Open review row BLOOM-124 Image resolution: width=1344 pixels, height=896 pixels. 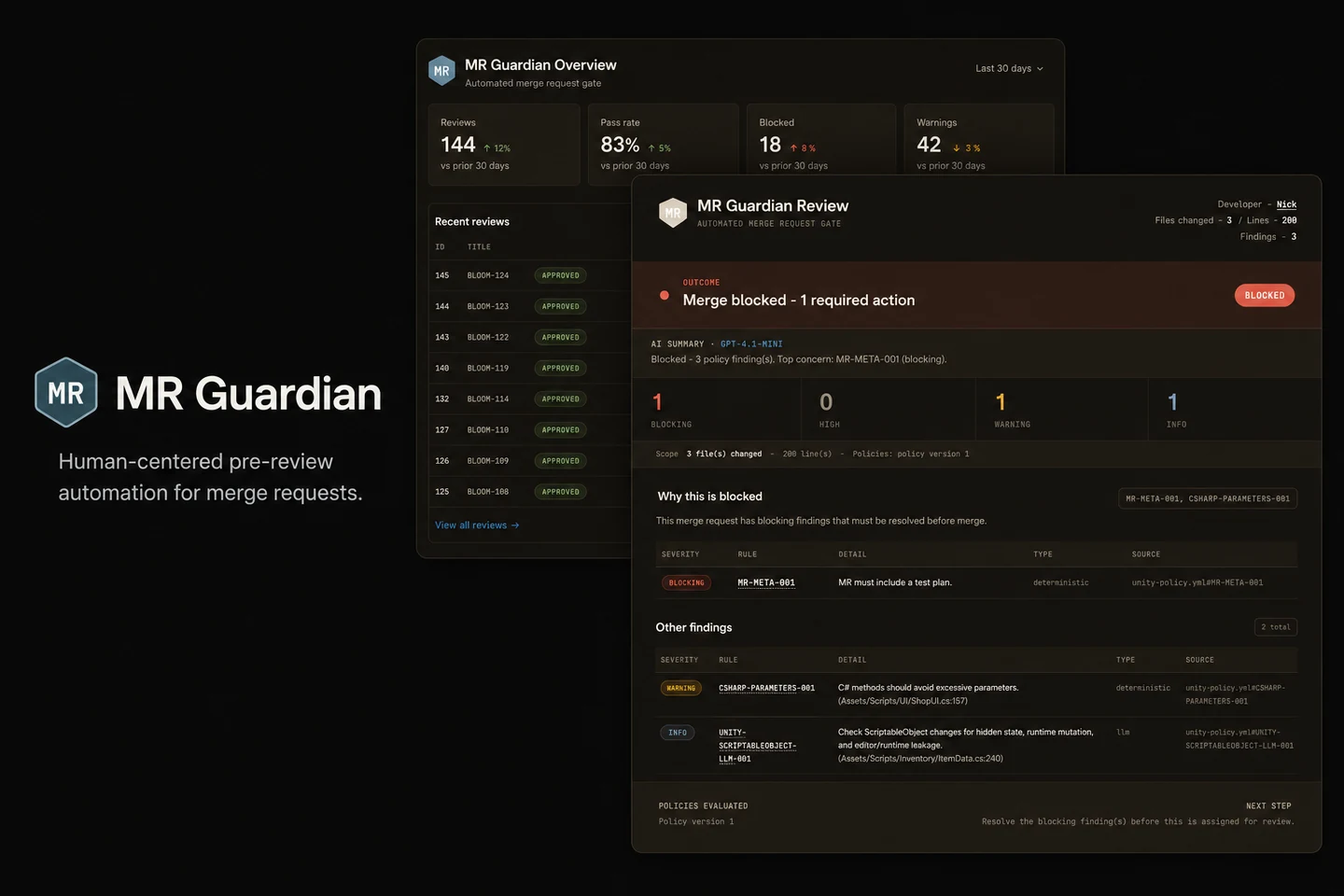click(530, 275)
